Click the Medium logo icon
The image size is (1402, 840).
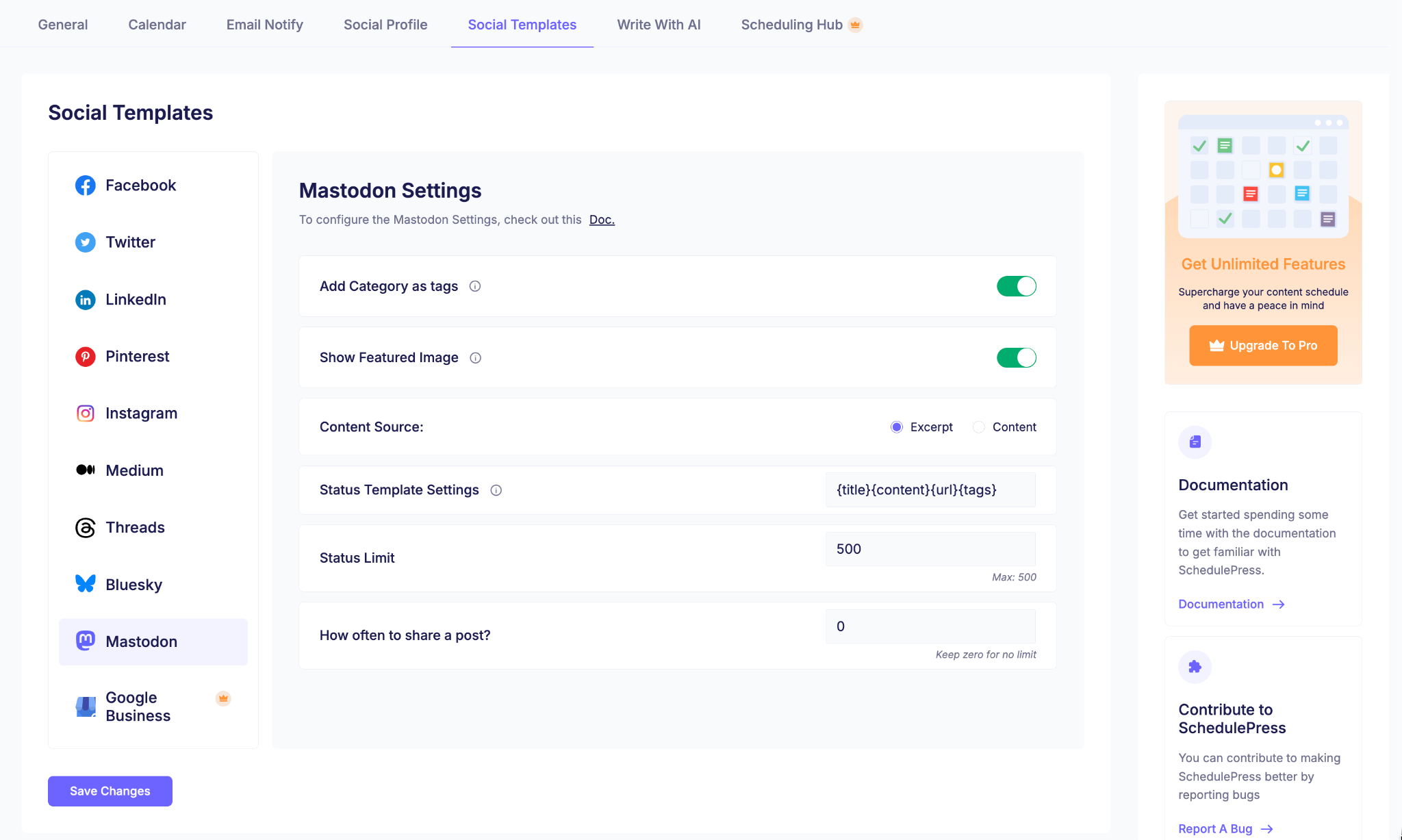pyautogui.click(x=85, y=470)
